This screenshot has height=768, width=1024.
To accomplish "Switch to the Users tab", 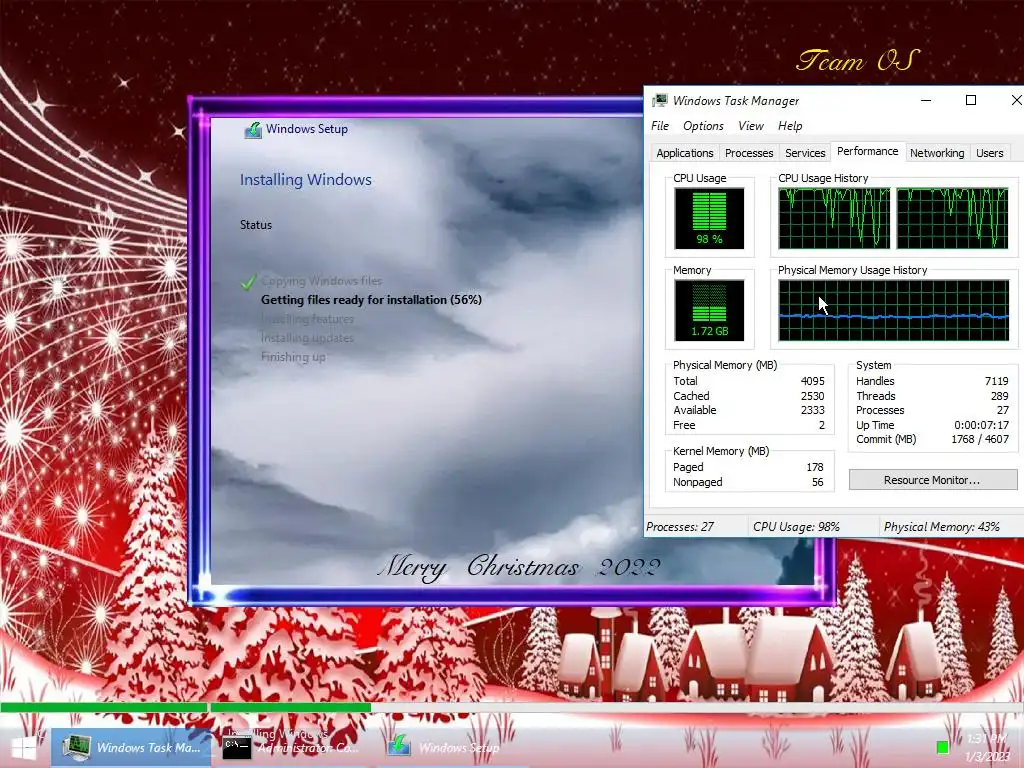I will click(989, 153).
